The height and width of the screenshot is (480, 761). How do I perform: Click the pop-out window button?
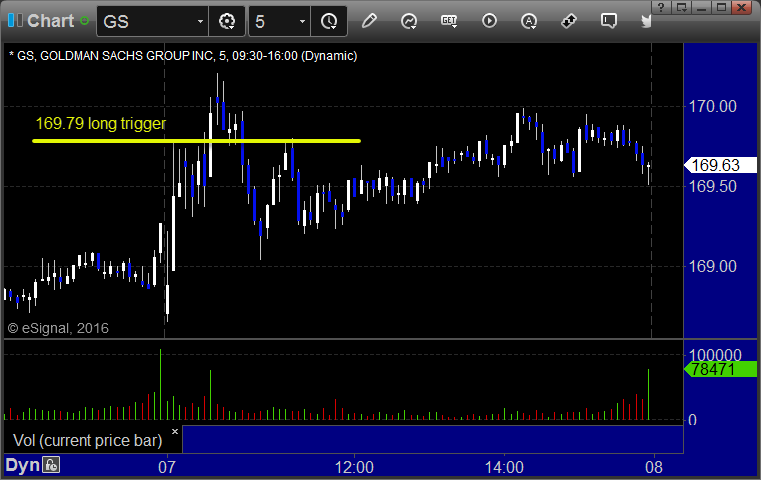tap(682, 7)
